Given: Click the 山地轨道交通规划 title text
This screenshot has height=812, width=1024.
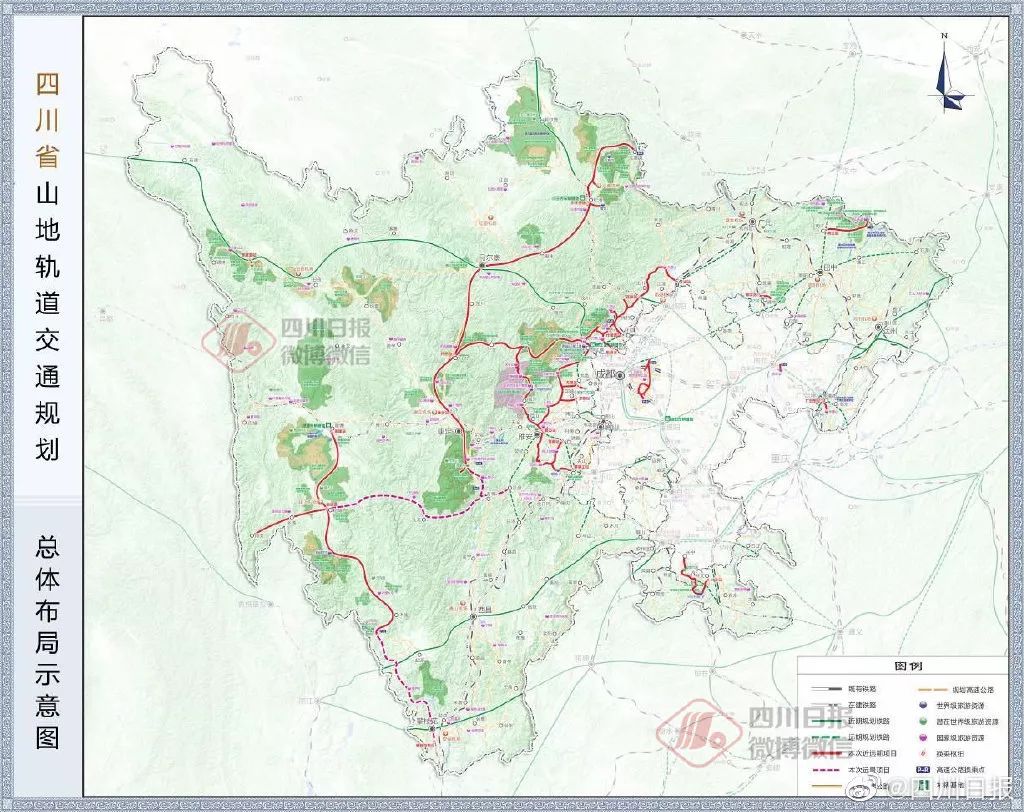Looking at the screenshot, I should tap(48, 323).
